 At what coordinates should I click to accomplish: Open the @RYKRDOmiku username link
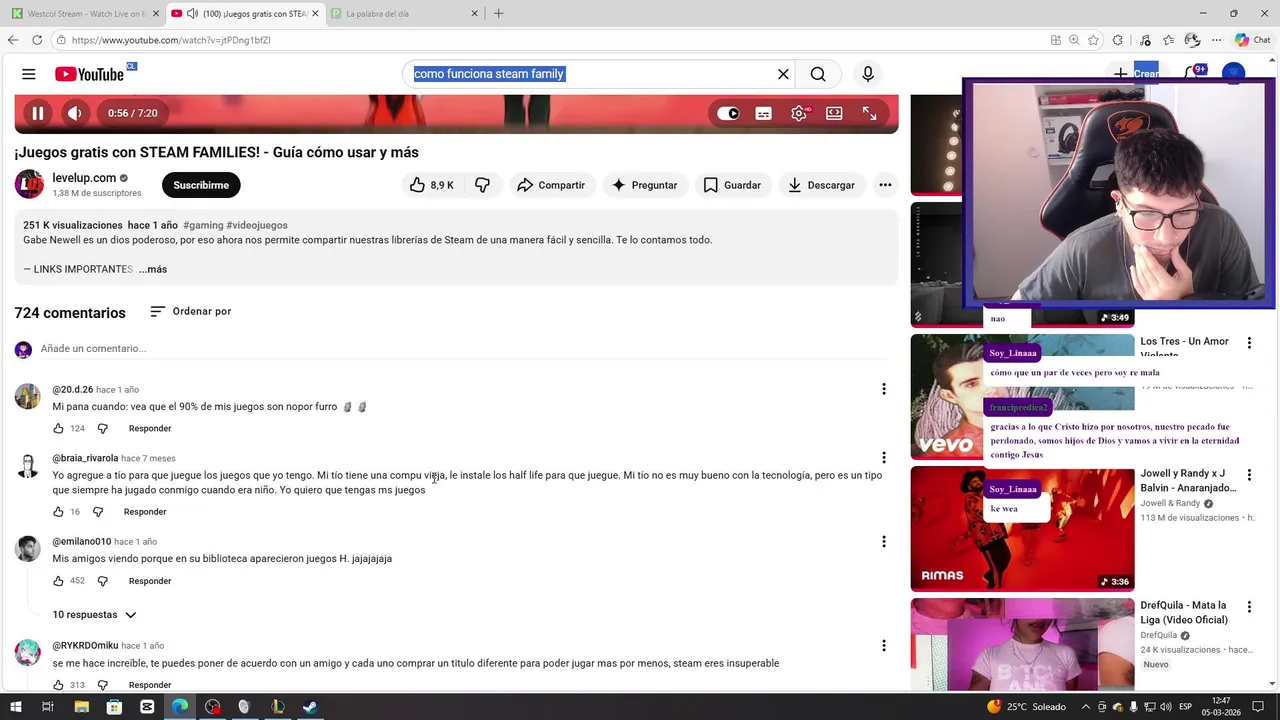tap(85, 646)
